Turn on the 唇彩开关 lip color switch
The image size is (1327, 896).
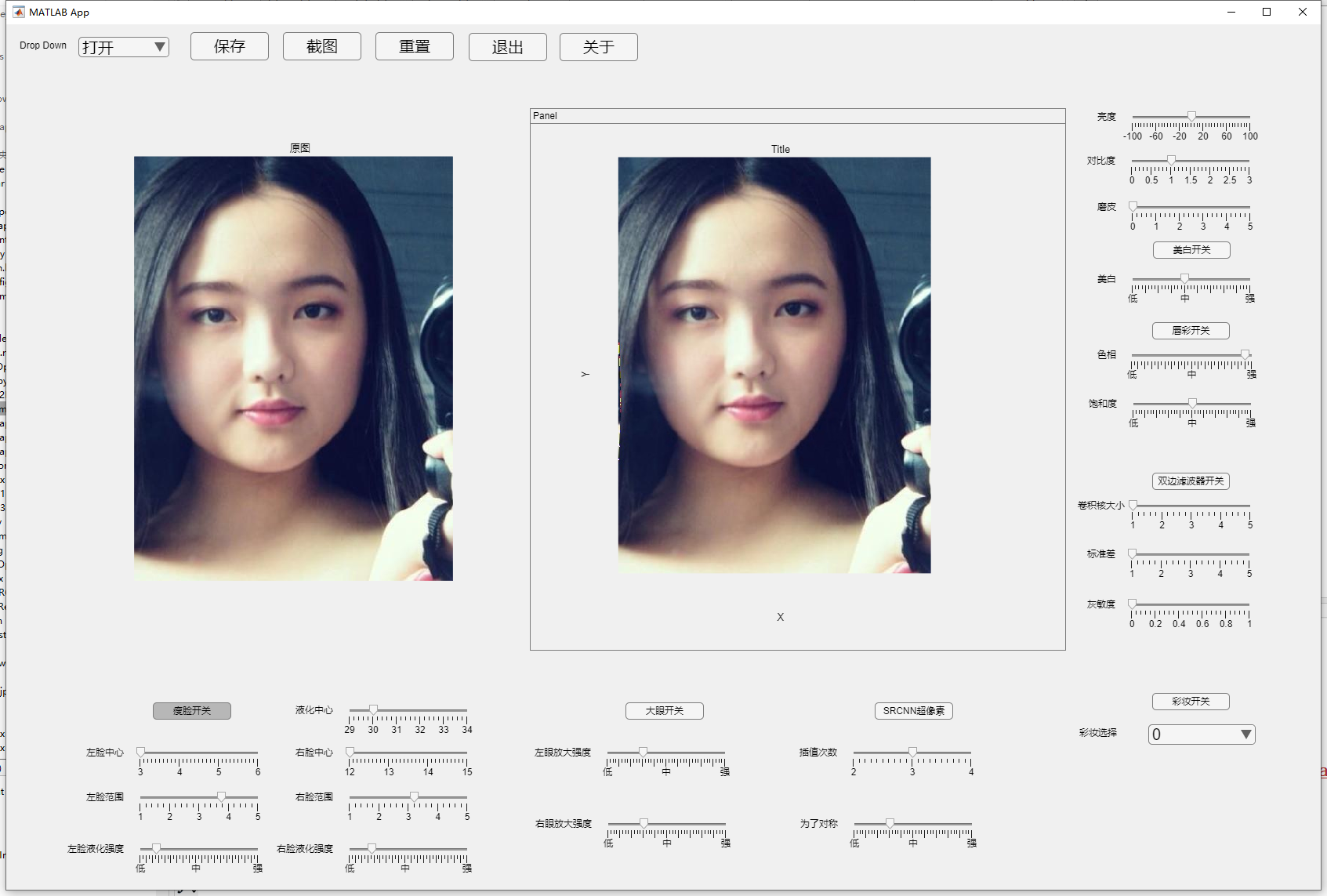click(x=1191, y=331)
